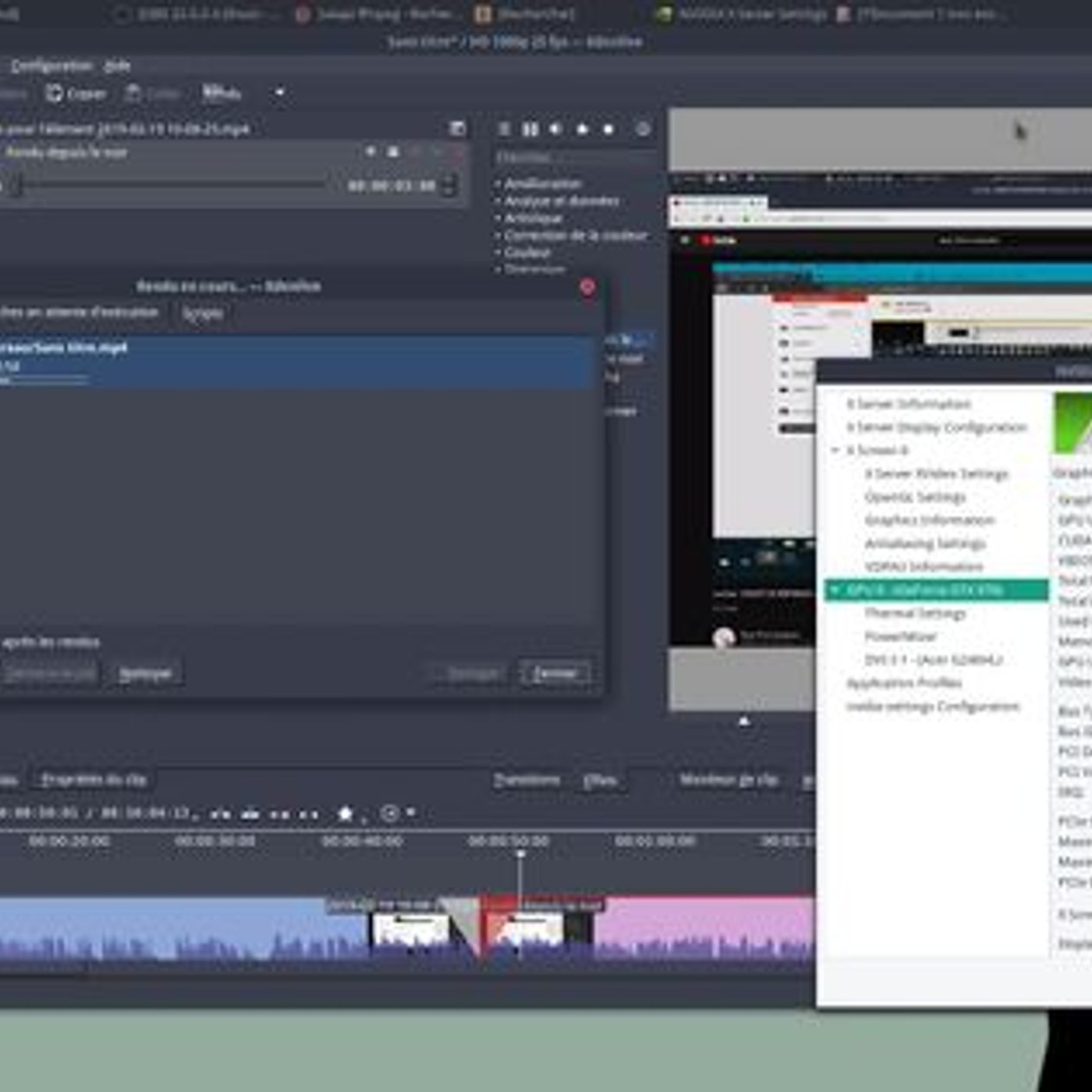Open the Aide menu in Kdenlive
1092x1092 pixels.
click(117, 66)
